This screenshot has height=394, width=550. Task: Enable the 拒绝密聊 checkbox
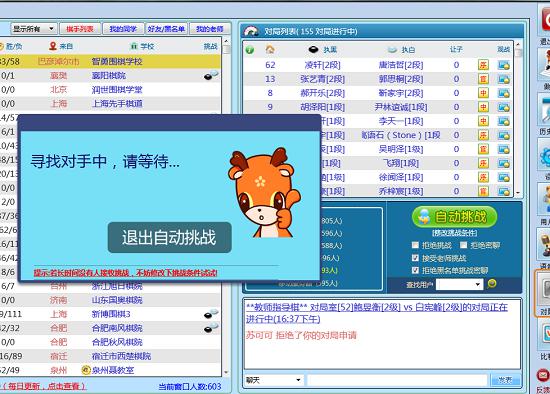463,245
